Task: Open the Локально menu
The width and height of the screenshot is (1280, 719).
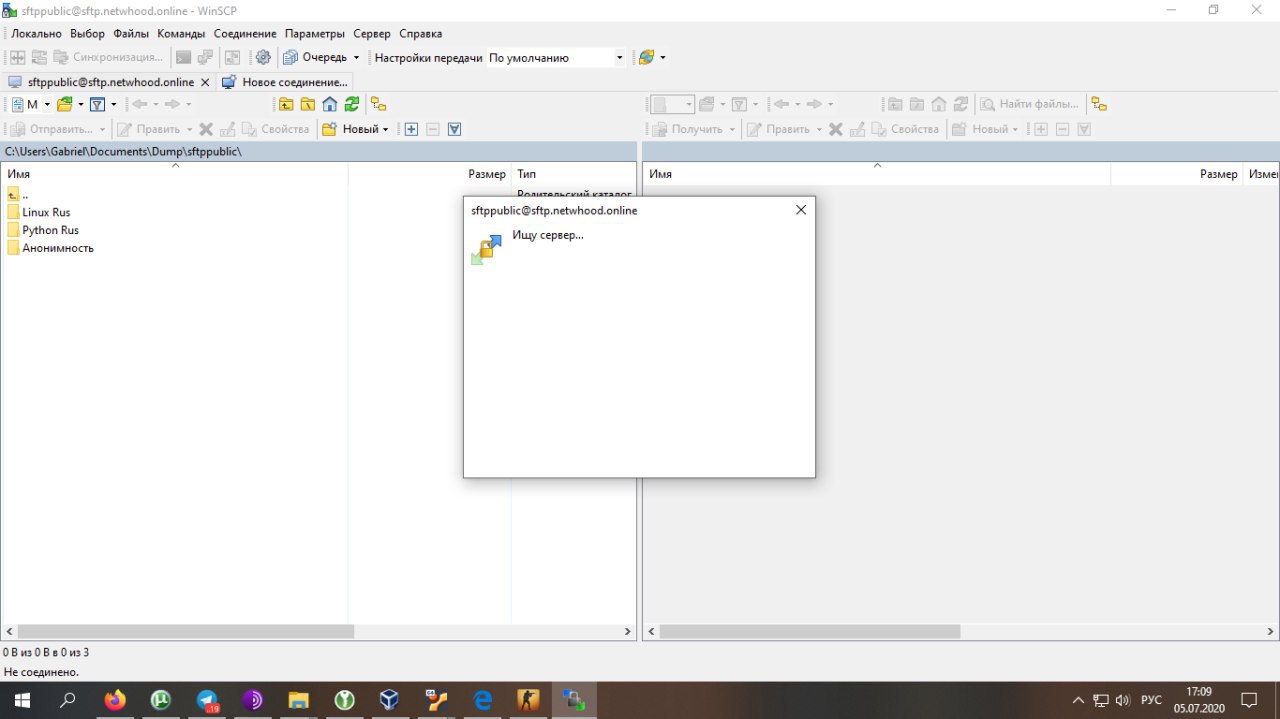Action: [36, 33]
